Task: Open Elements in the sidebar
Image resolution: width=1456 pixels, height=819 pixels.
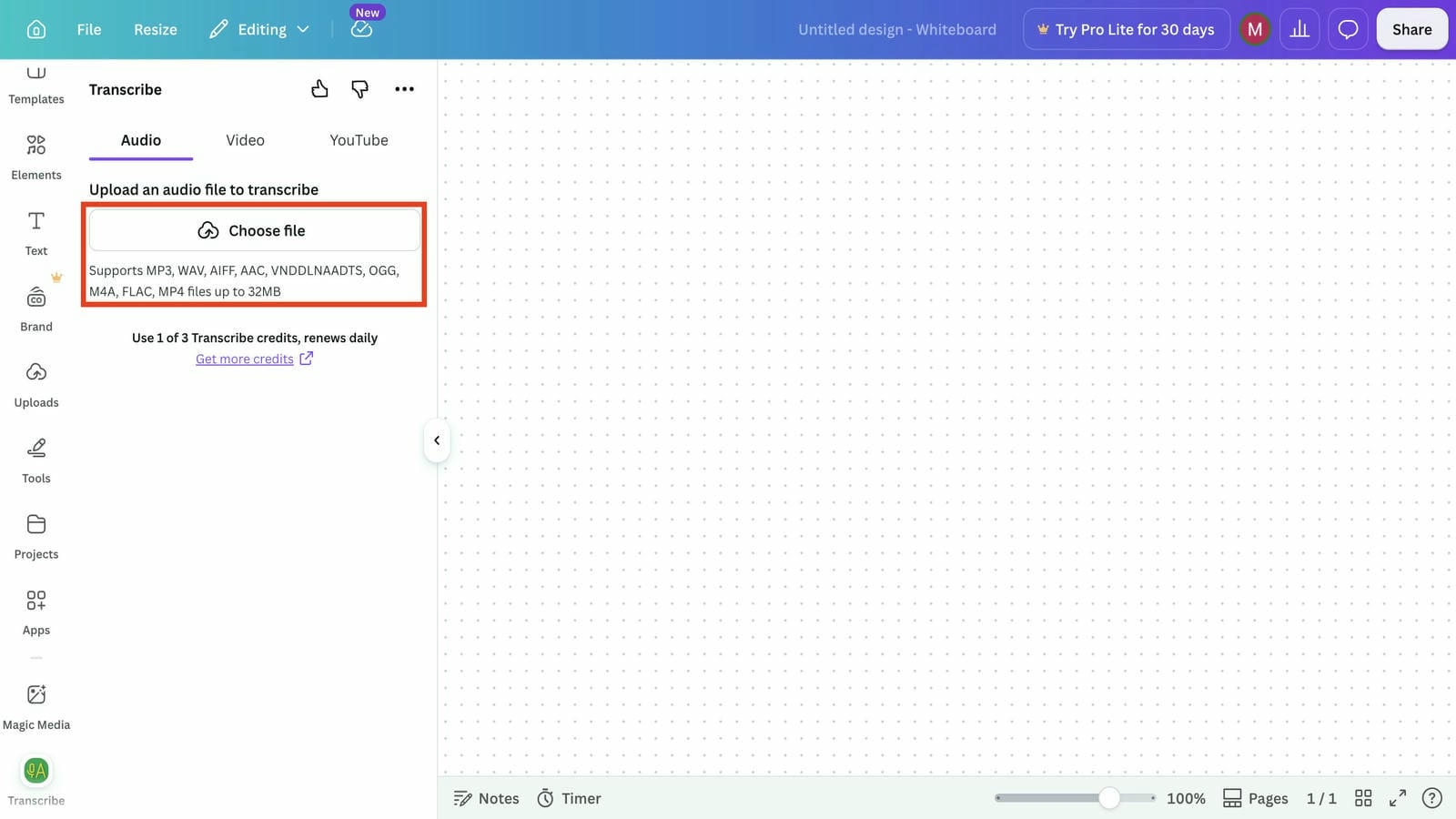Action: tap(36, 157)
